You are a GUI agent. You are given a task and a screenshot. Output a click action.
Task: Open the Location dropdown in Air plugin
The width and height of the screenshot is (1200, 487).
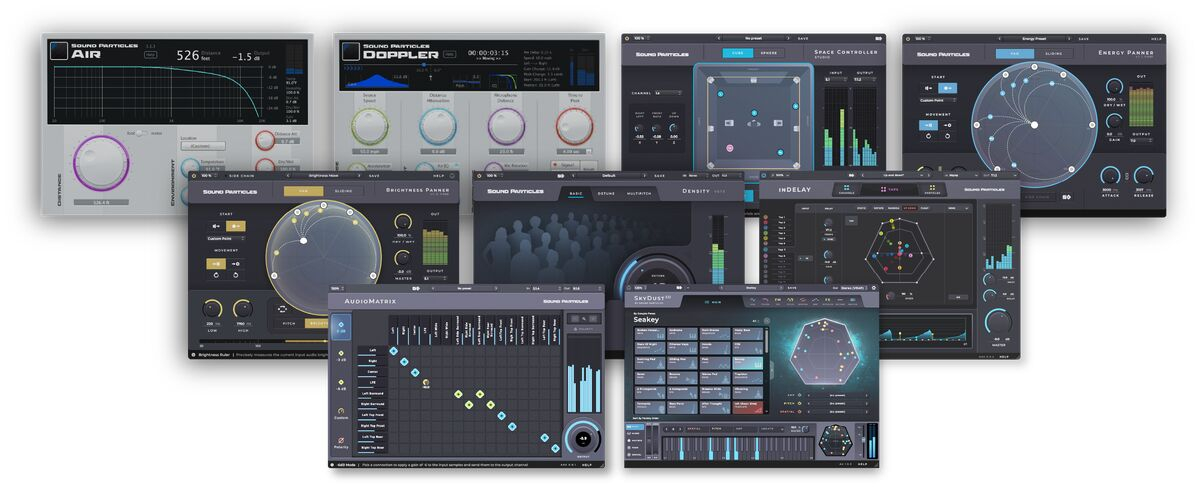pyautogui.click(x=201, y=146)
